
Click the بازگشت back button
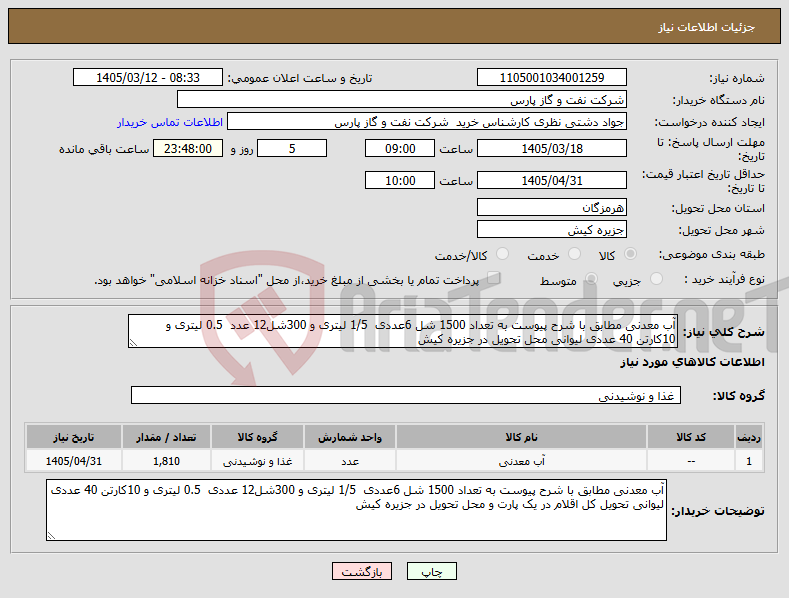coord(362,572)
